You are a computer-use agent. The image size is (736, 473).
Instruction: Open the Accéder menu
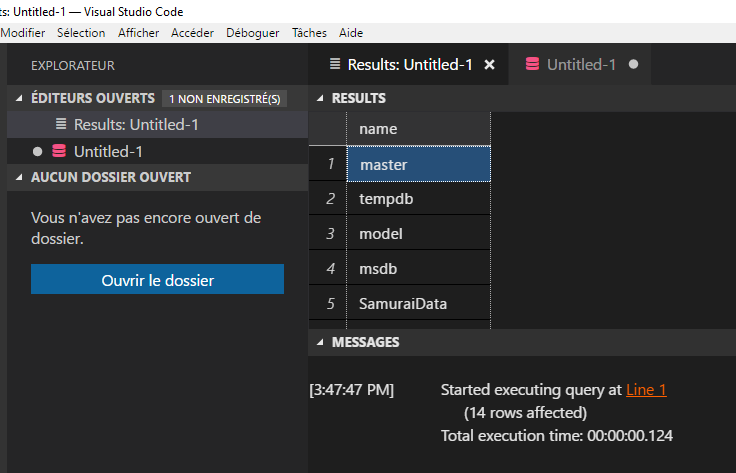click(192, 33)
